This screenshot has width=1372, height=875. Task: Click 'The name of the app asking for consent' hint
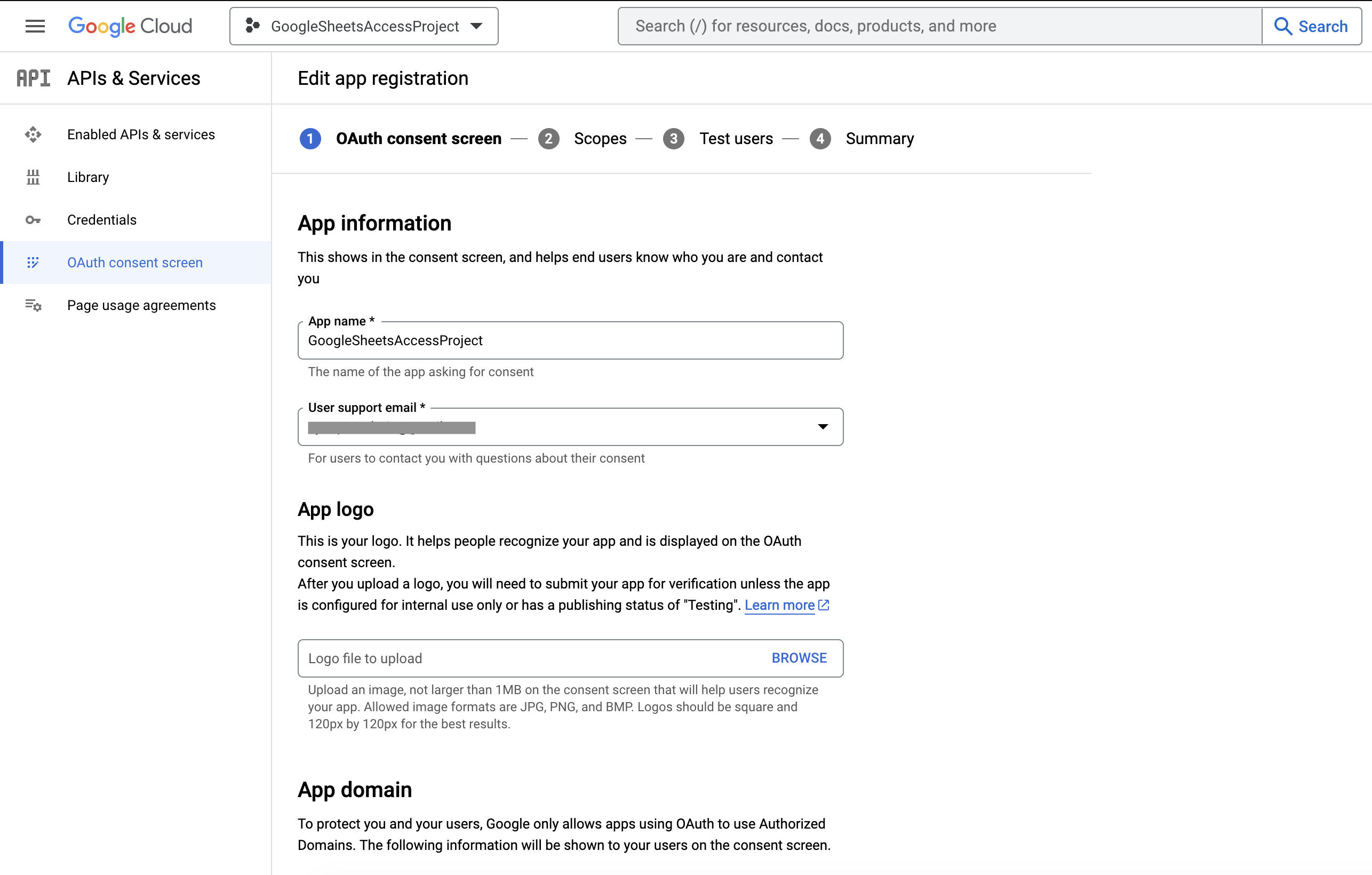pos(420,372)
